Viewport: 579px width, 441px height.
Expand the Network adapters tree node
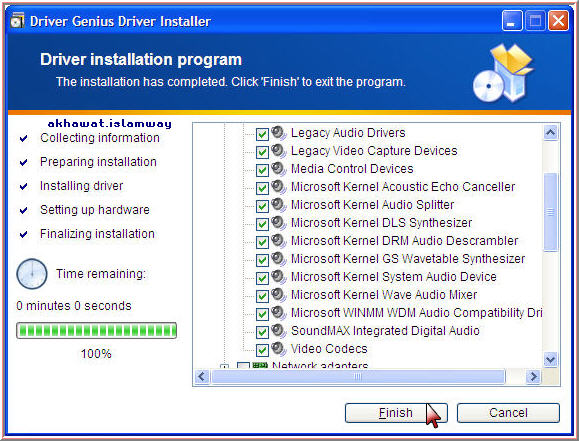tap(224, 366)
